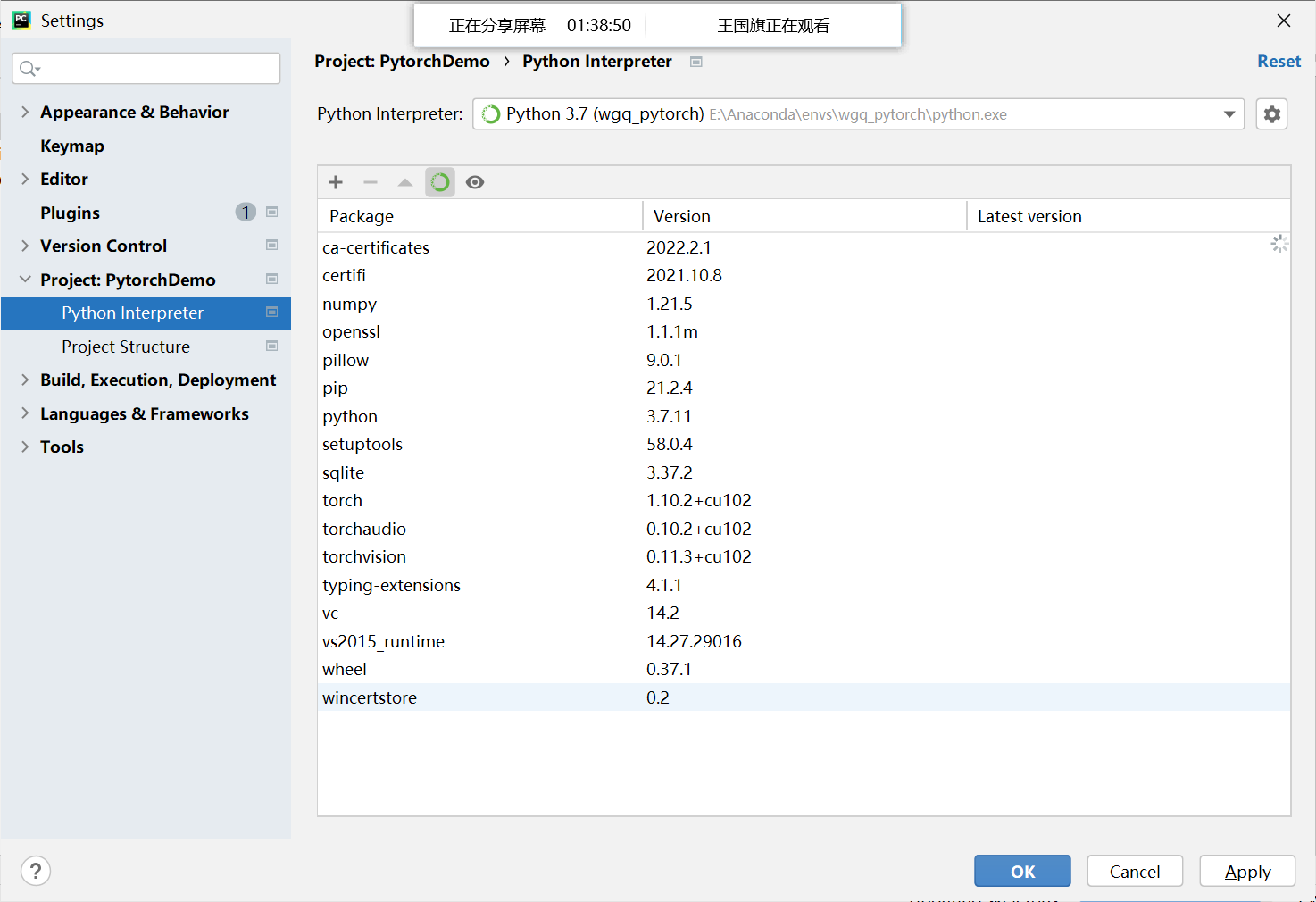The width and height of the screenshot is (1316, 902).
Task: Click the Package column header
Action: tap(480, 216)
